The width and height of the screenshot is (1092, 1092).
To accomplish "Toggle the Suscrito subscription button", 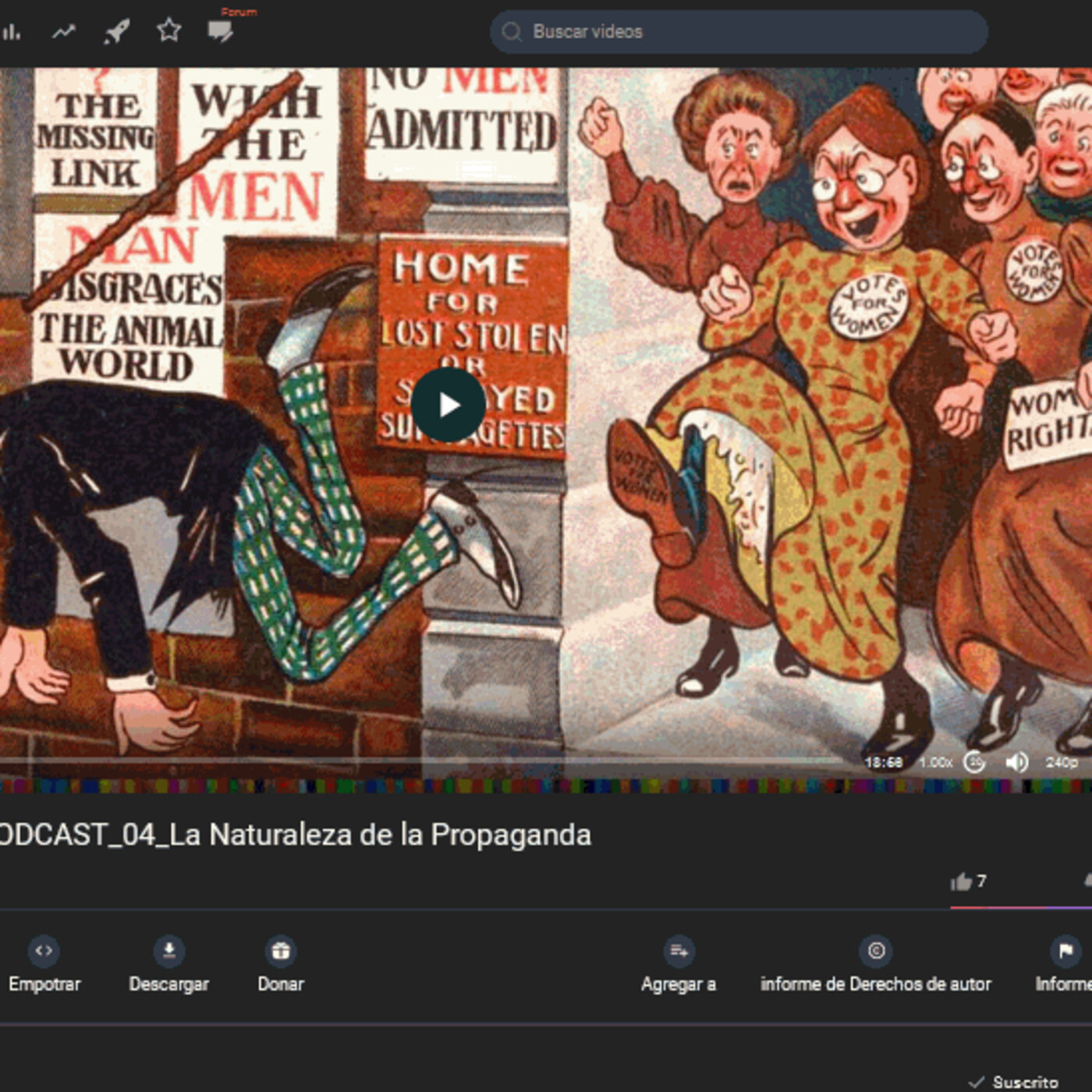I will (1013, 1082).
